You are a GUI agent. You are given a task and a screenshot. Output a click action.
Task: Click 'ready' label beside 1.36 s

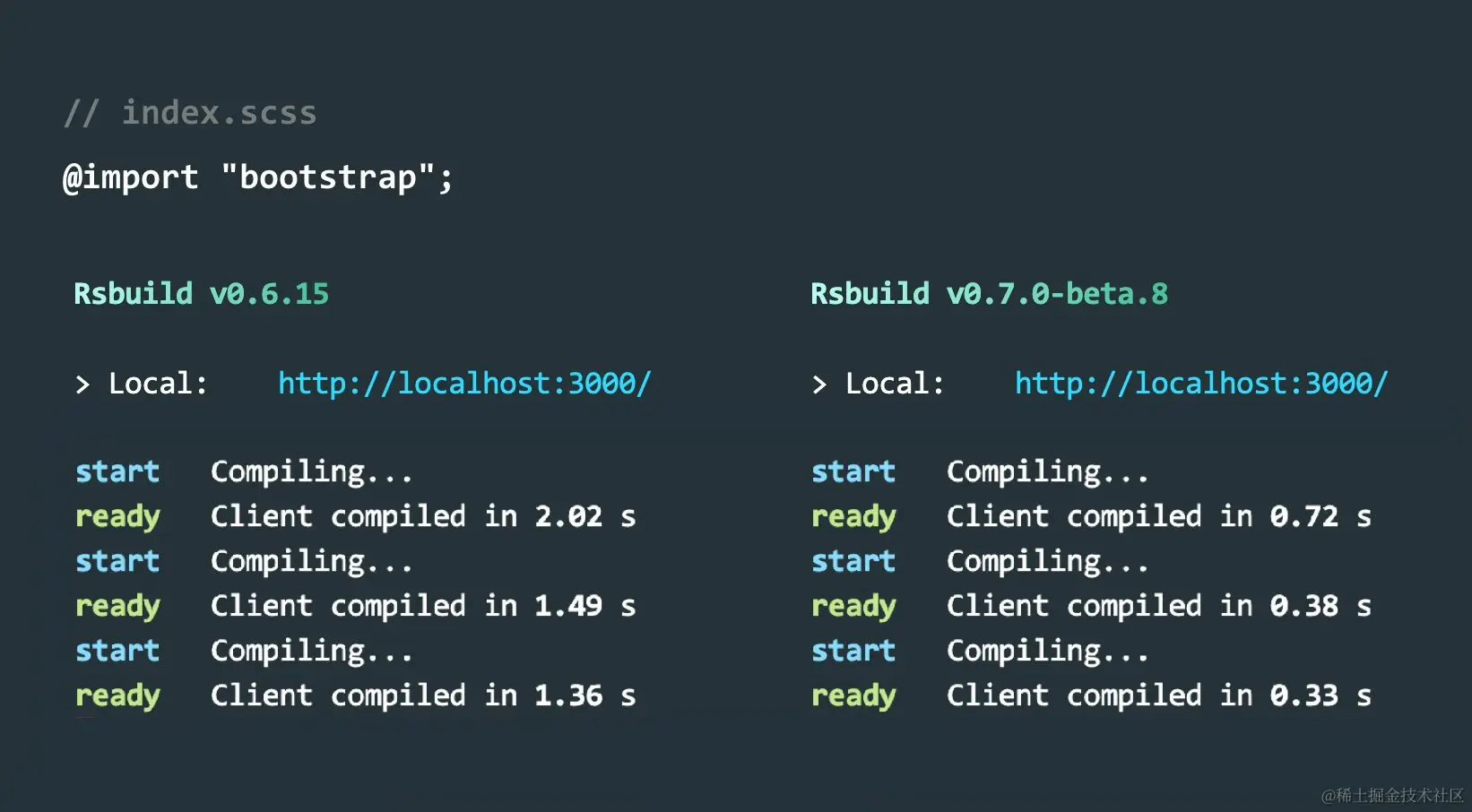pyautogui.click(x=117, y=697)
